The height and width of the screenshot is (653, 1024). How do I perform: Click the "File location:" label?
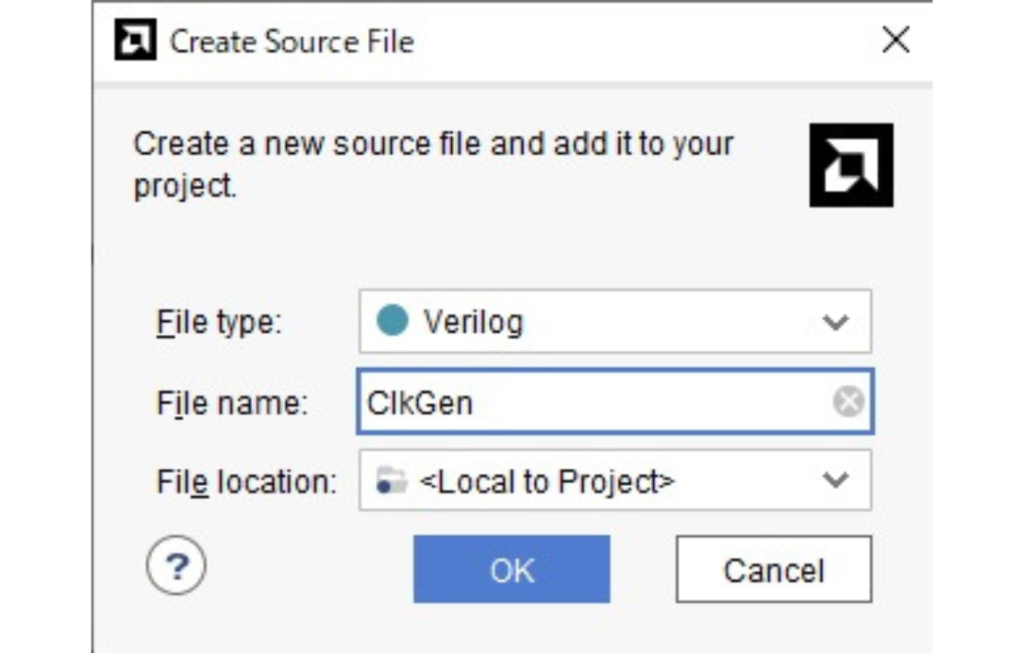[246, 482]
